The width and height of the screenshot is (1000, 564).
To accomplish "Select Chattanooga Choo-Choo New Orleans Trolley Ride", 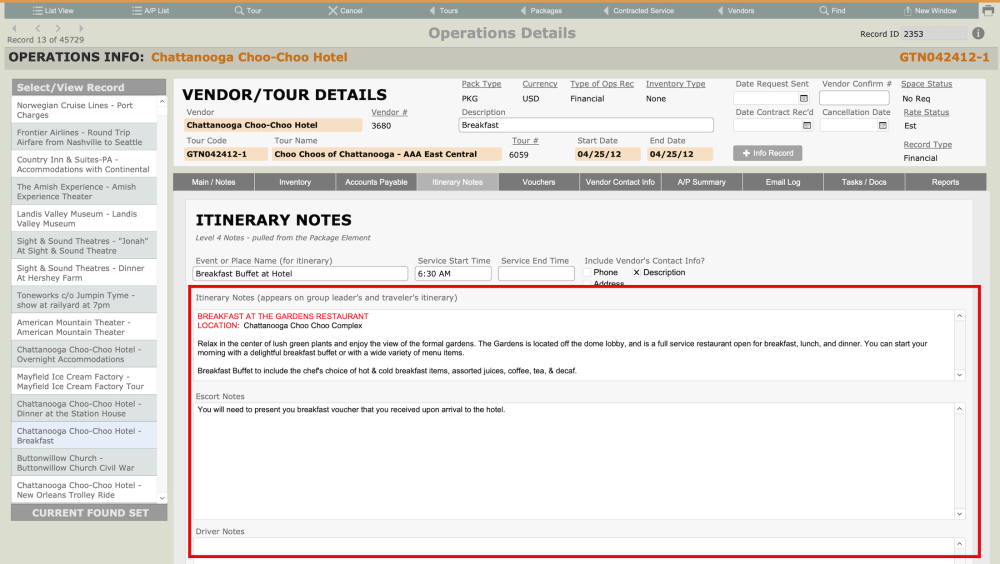I will click(x=84, y=490).
